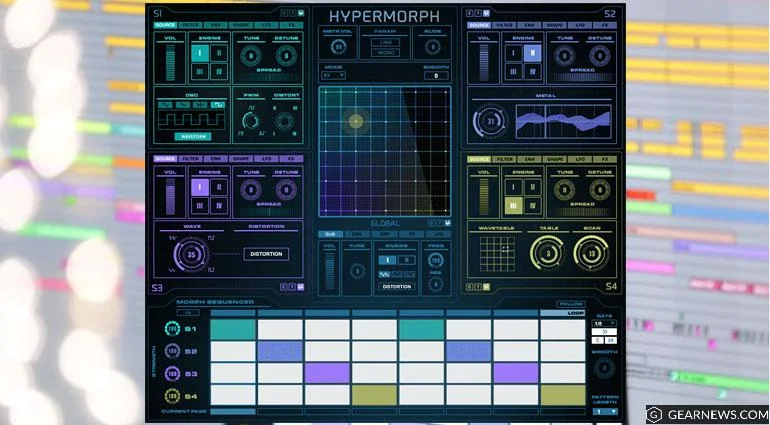Screen dimensions: 770x425
Task: Adjust the S1 VOL level slider
Action: click(x=170, y=62)
